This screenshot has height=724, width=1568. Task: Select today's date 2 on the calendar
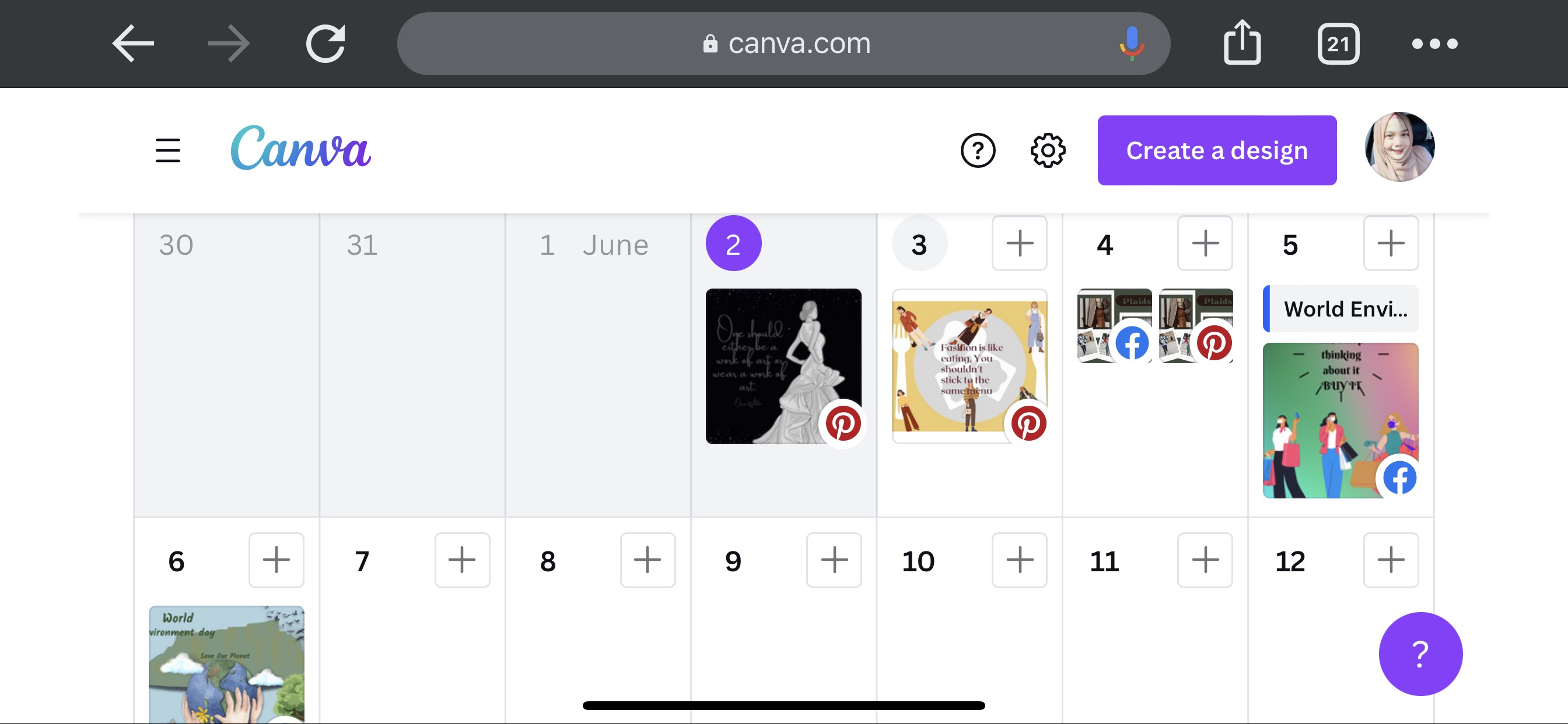click(x=733, y=243)
